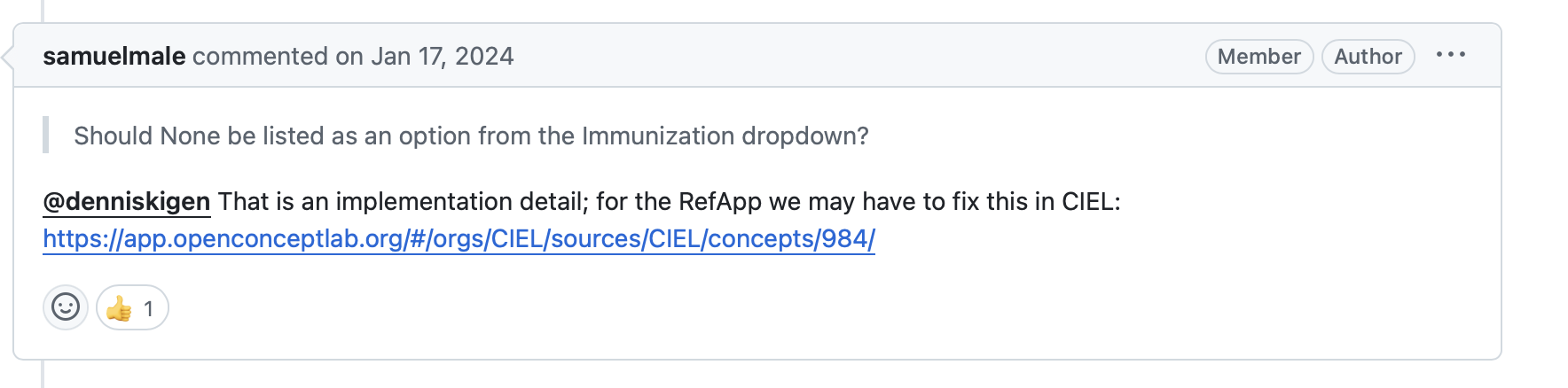Image resolution: width=1568 pixels, height=388 pixels.
Task: Click the Member badge
Action: point(1258,57)
